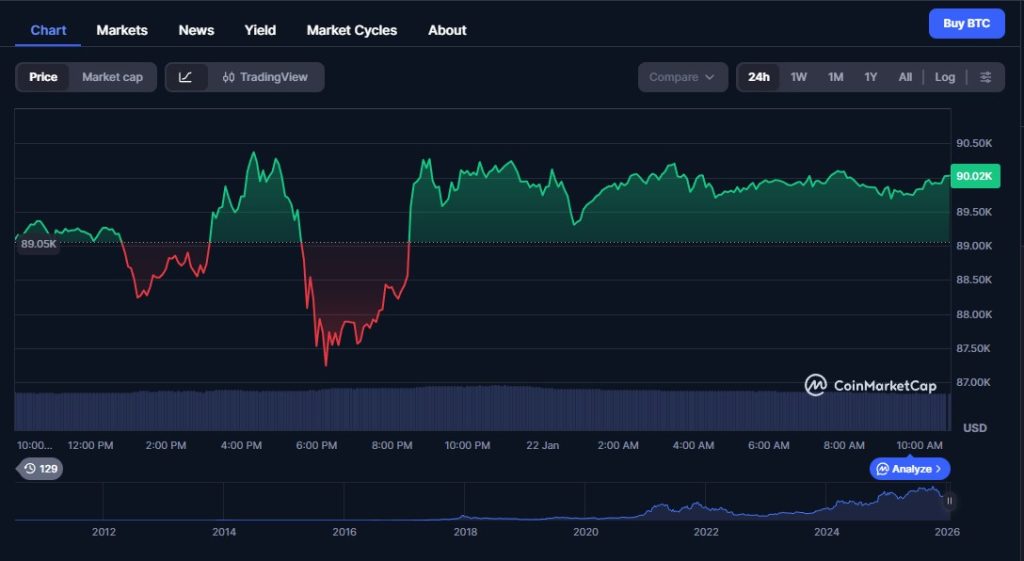Select the Price toggle option
The width and height of the screenshot is (1024, 561).
pyautogui.click(x=43, y=77)
